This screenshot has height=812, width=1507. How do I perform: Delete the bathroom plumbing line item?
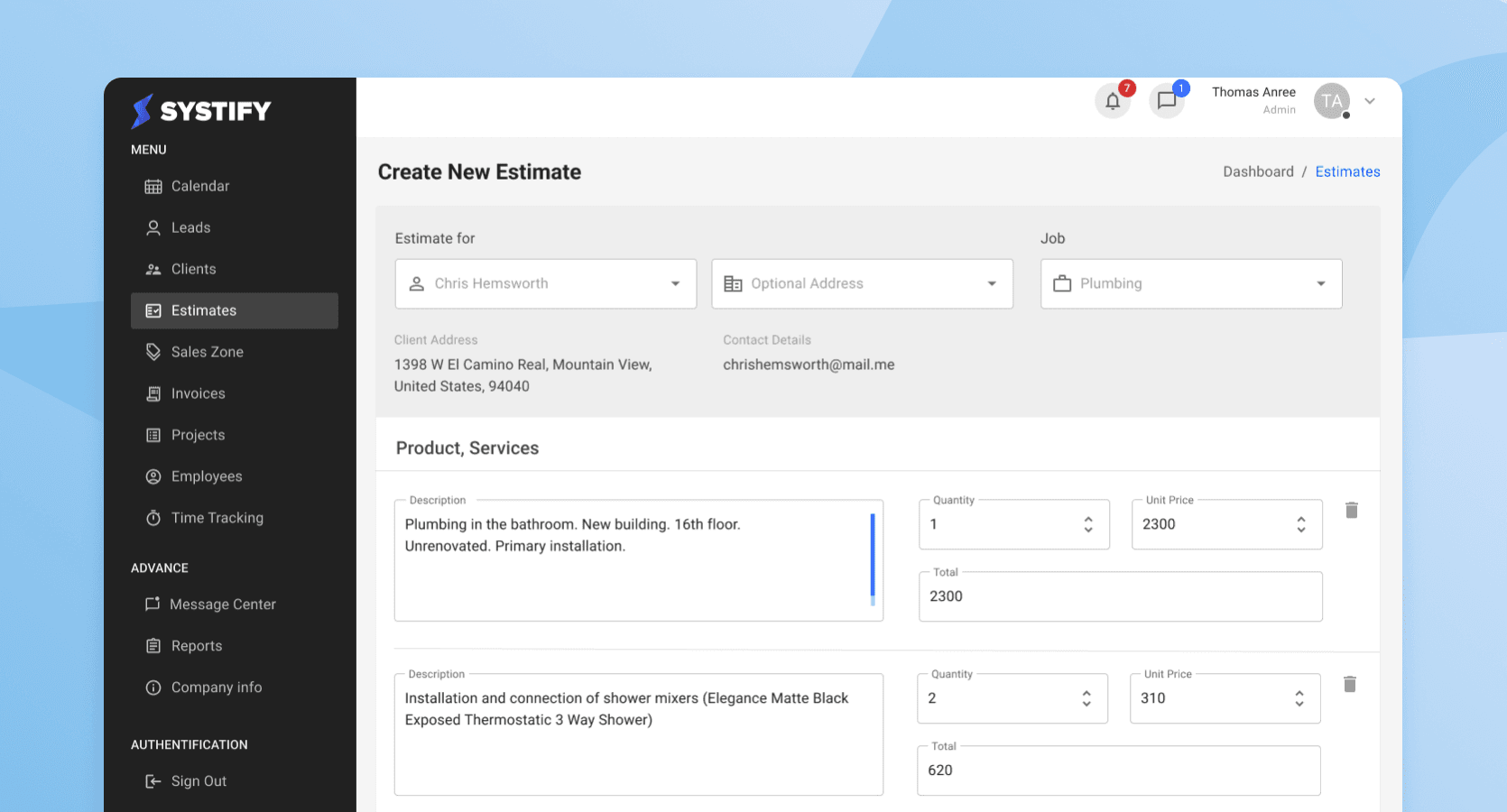pyautogui.click(x=1352, y=511)
